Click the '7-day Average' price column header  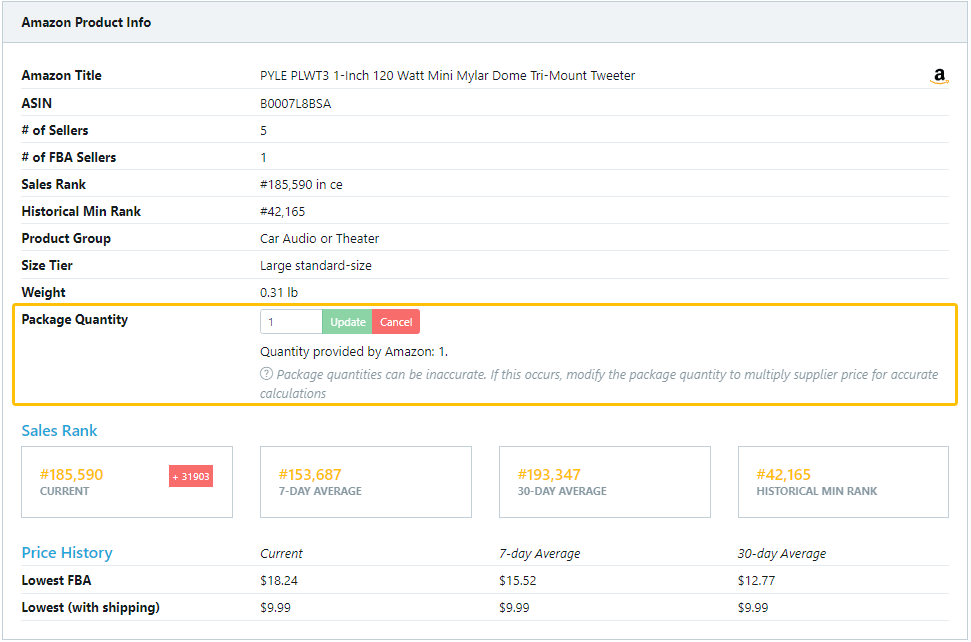(539, 553)
